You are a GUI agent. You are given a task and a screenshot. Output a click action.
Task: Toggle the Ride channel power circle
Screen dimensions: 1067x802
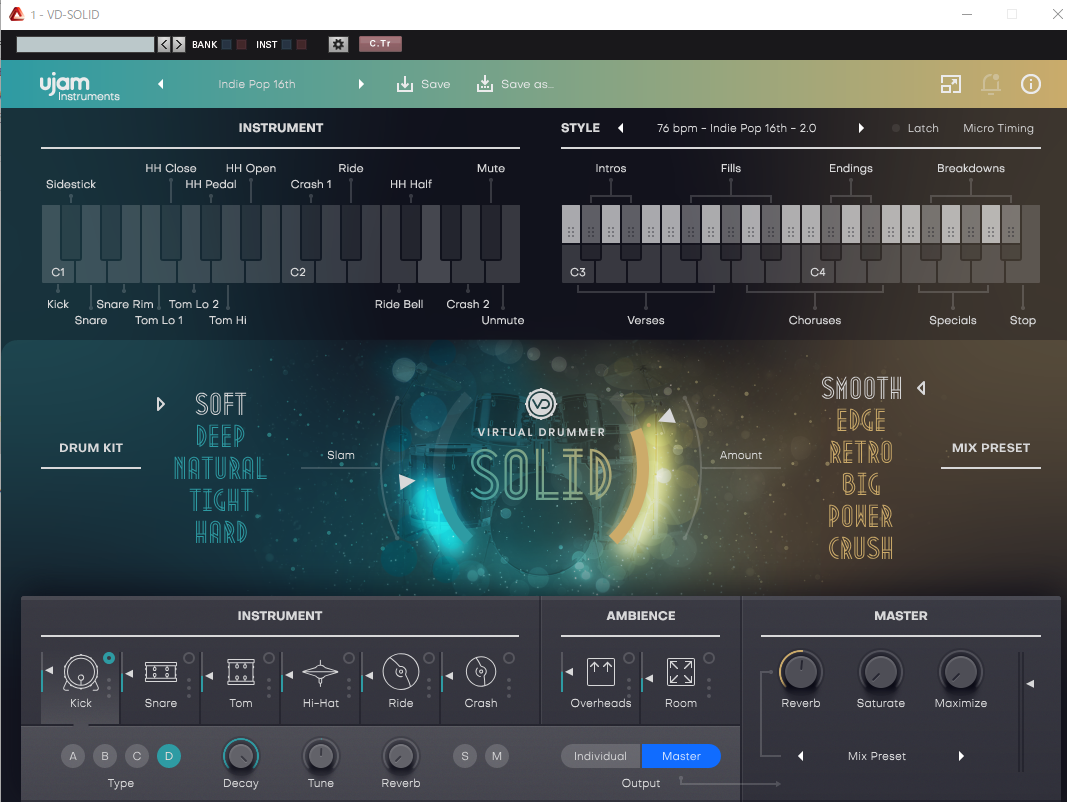coord(429,658)
